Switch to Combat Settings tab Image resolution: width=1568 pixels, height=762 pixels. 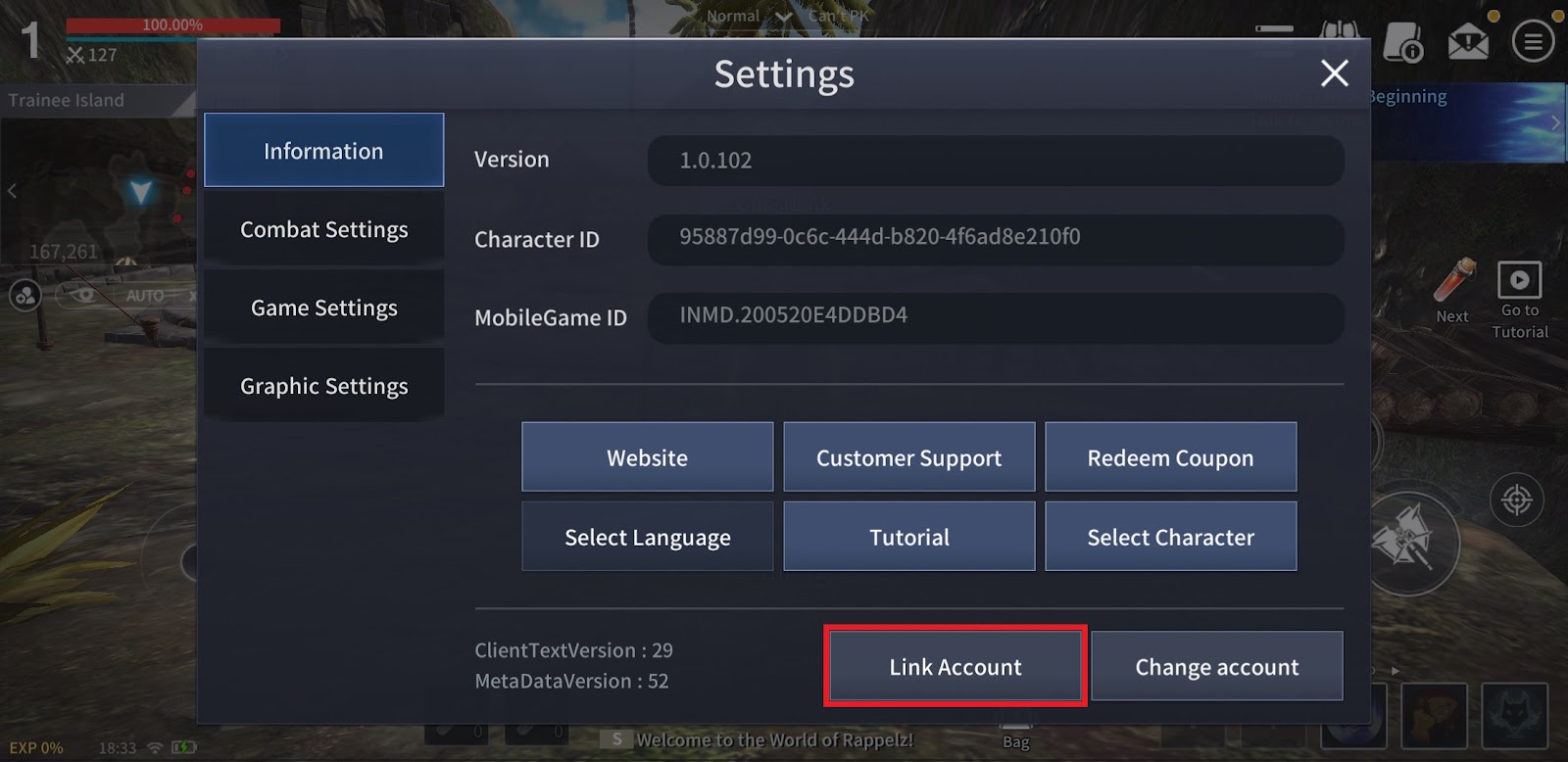coord(323,229)
